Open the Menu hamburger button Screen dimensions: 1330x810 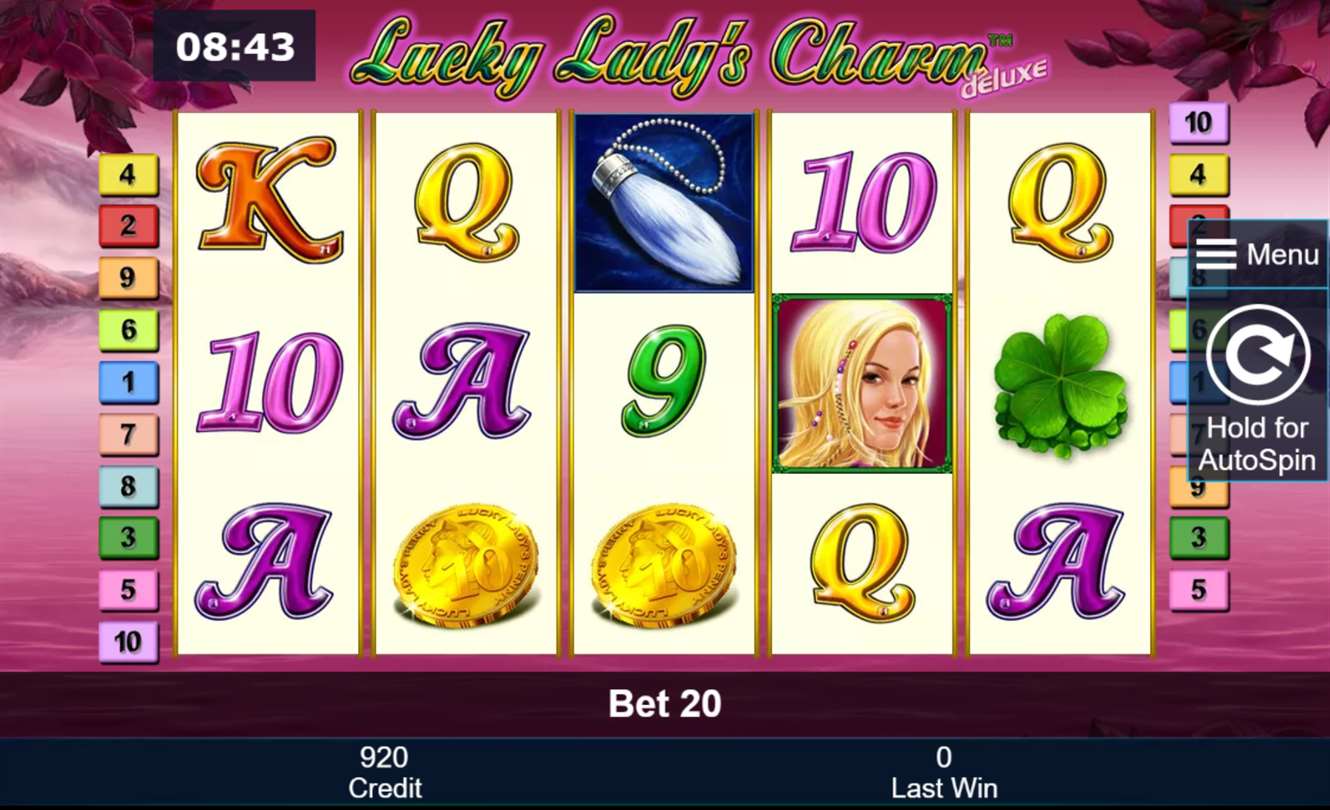(x=1258, y=254)
